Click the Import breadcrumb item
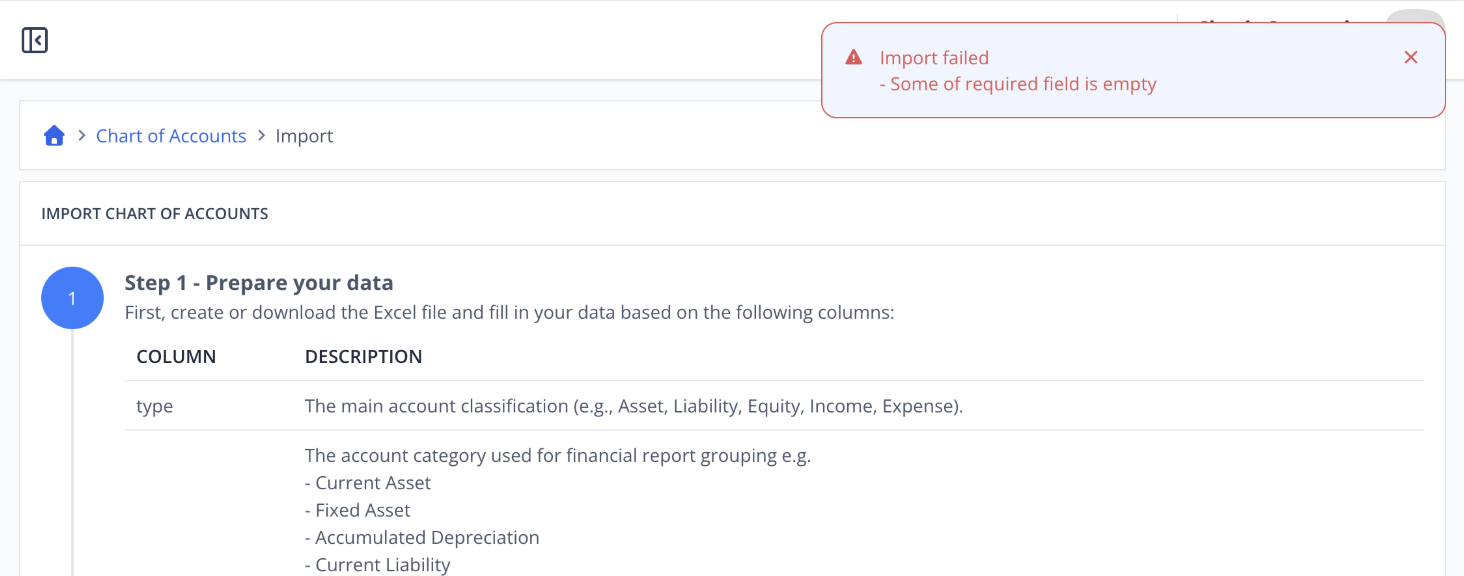 point(304,136)
